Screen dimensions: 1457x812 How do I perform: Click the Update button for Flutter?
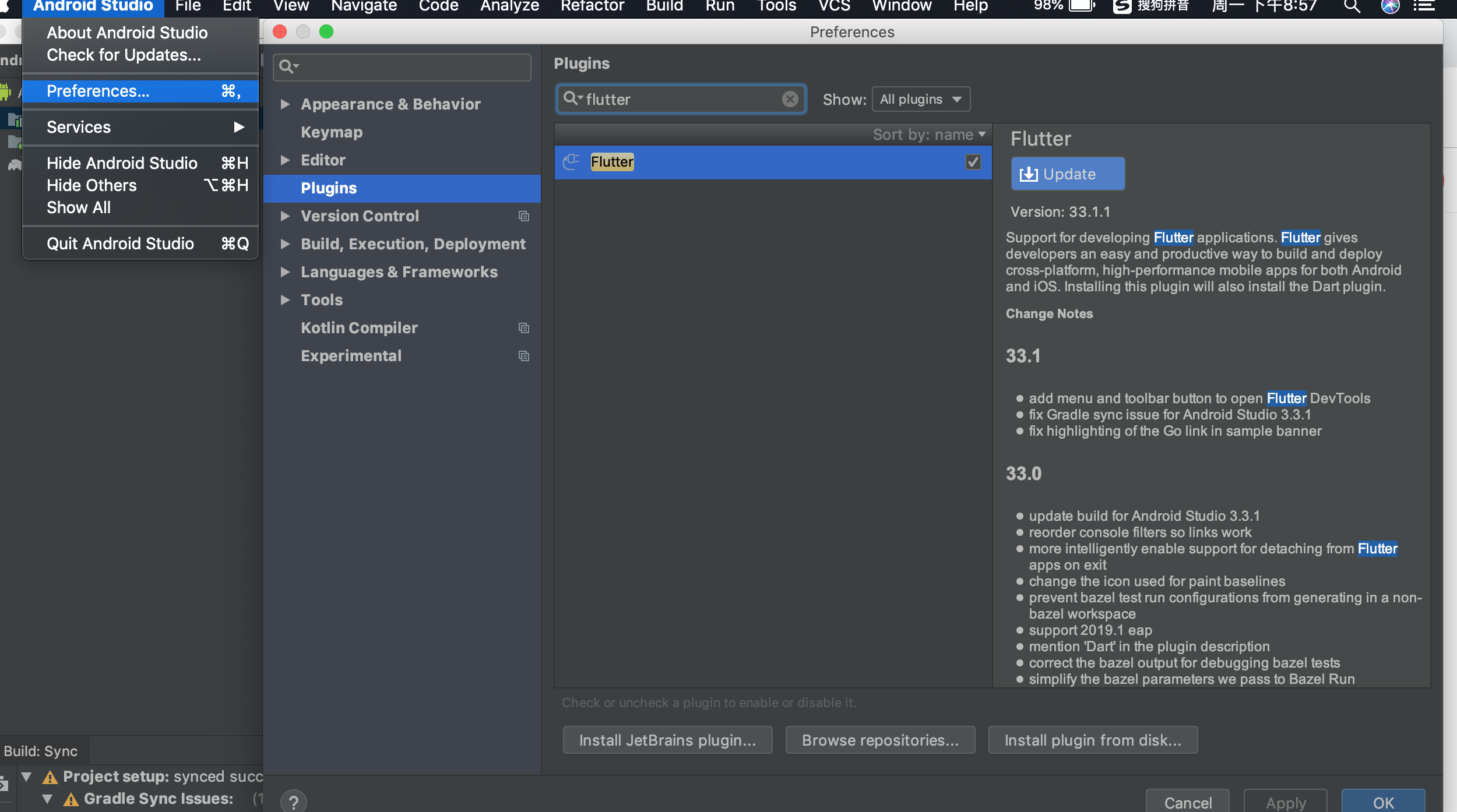point(1067,174)
